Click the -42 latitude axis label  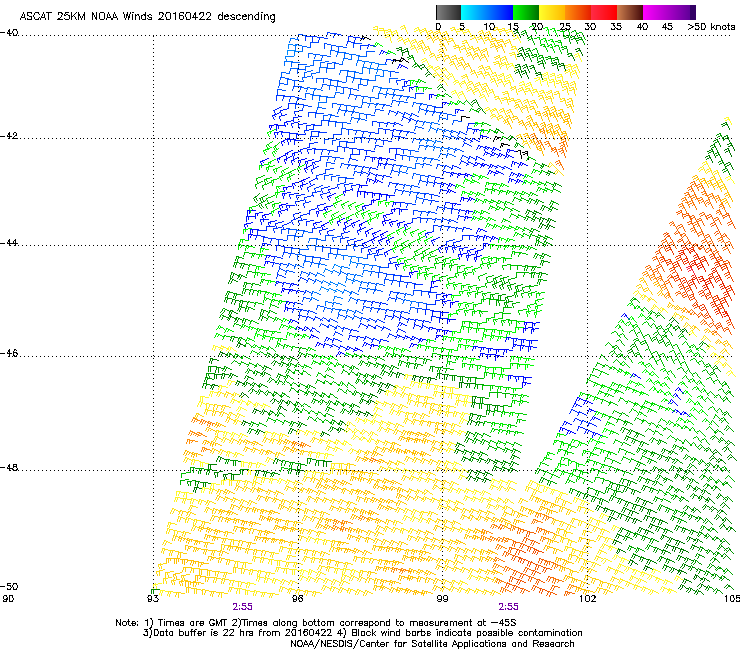pos(9,136)
